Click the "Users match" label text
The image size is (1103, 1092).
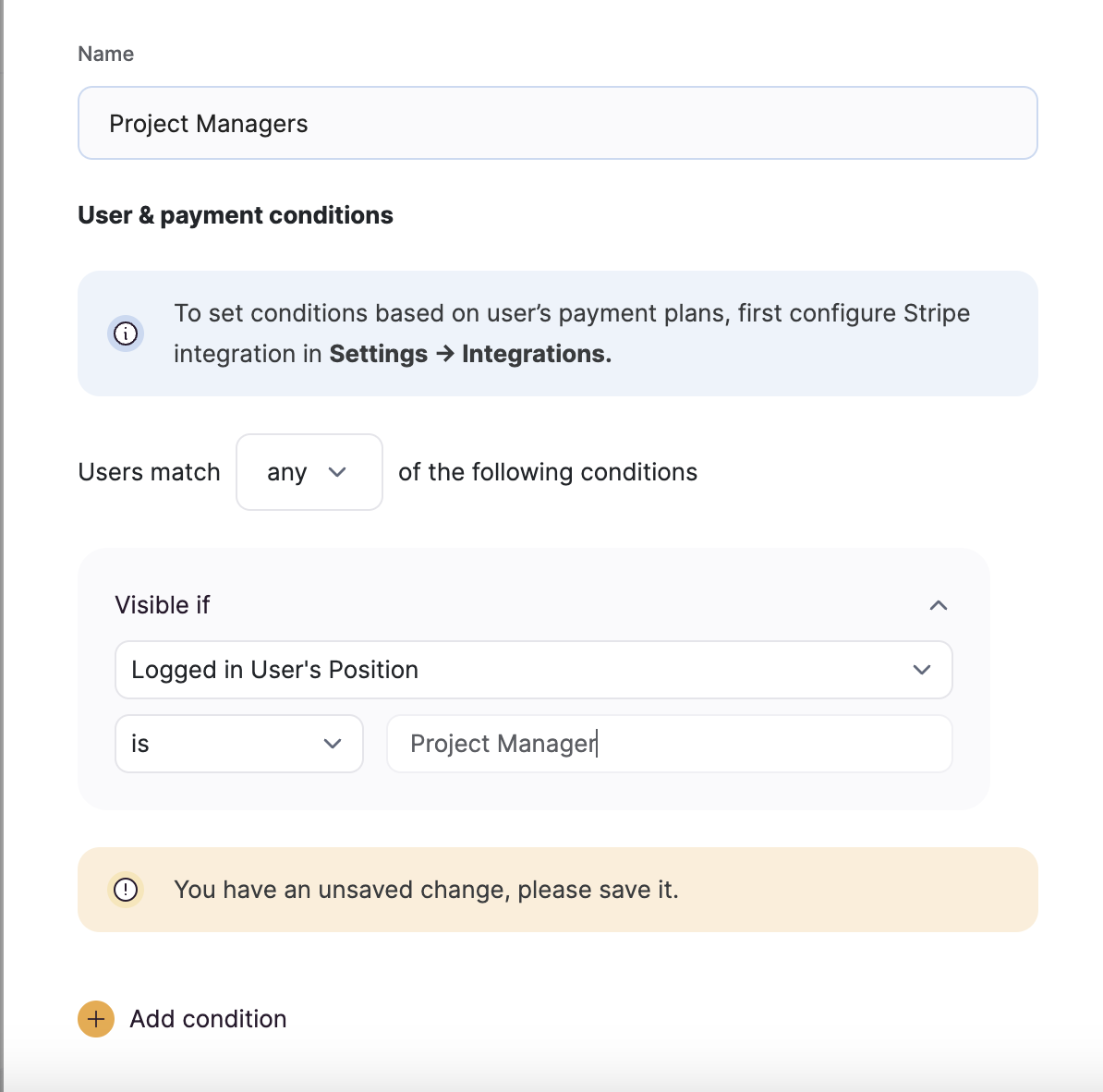(149, 472)
